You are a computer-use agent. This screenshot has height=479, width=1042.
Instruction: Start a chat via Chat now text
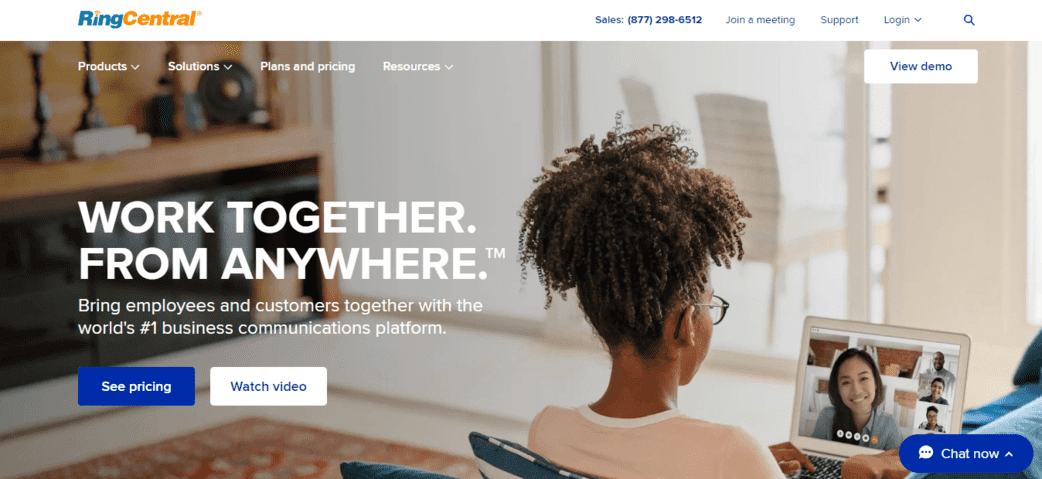click(970, 454)
